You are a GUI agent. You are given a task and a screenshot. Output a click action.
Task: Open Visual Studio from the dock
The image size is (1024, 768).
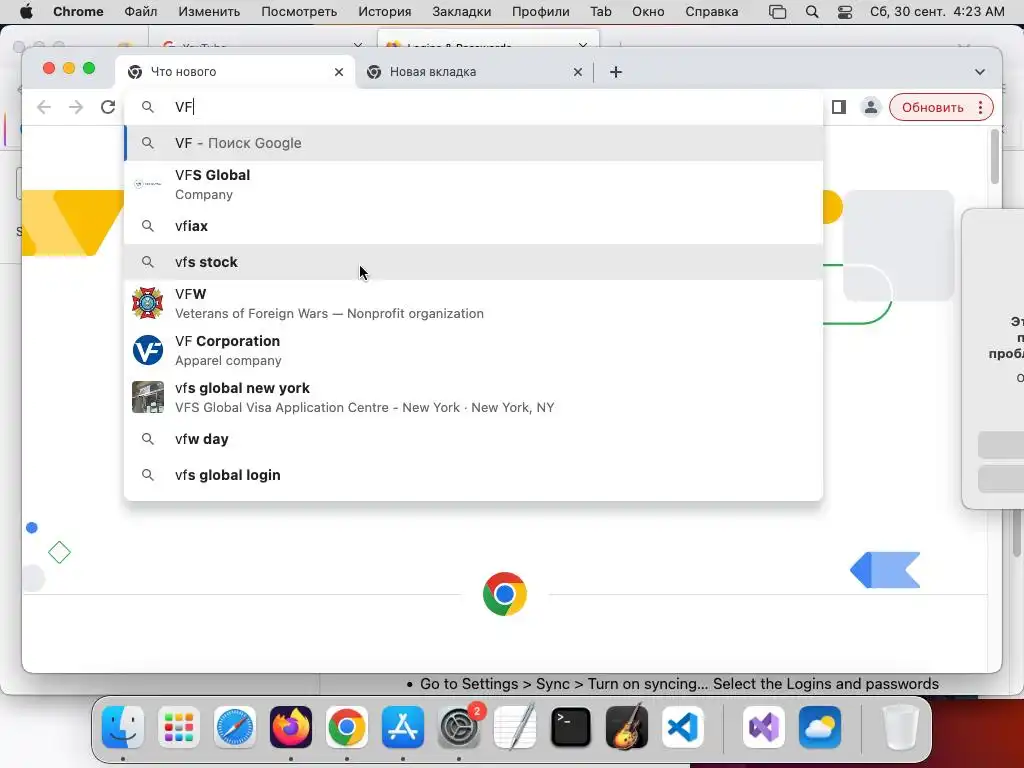pos(763,727)
